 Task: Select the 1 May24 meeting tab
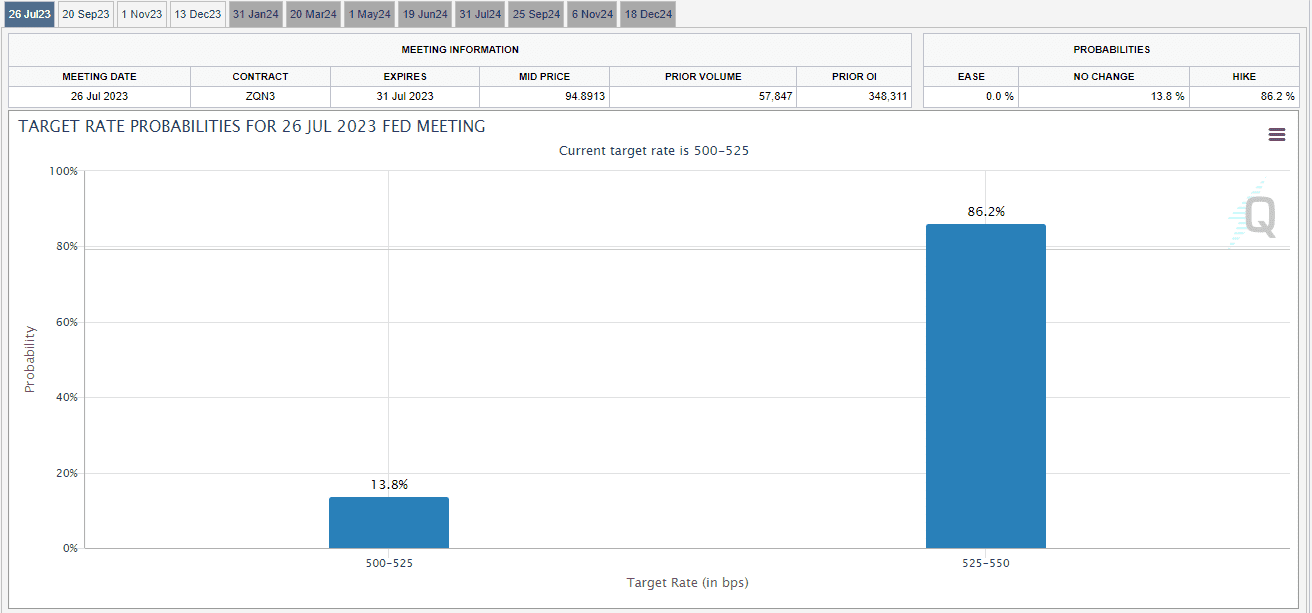369,14
